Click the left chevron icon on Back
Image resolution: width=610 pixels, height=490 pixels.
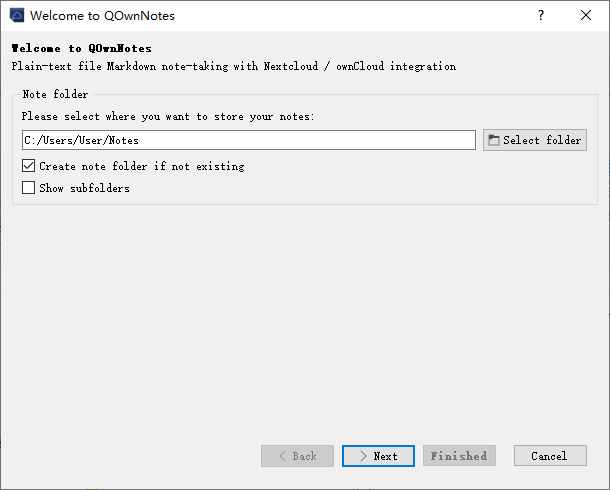point(282,456)
